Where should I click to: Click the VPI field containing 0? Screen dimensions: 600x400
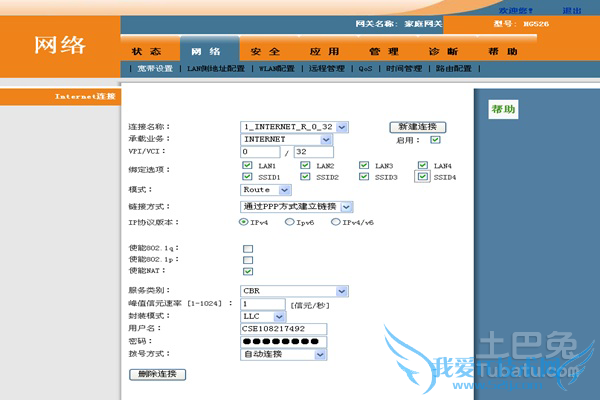[260, 152]
